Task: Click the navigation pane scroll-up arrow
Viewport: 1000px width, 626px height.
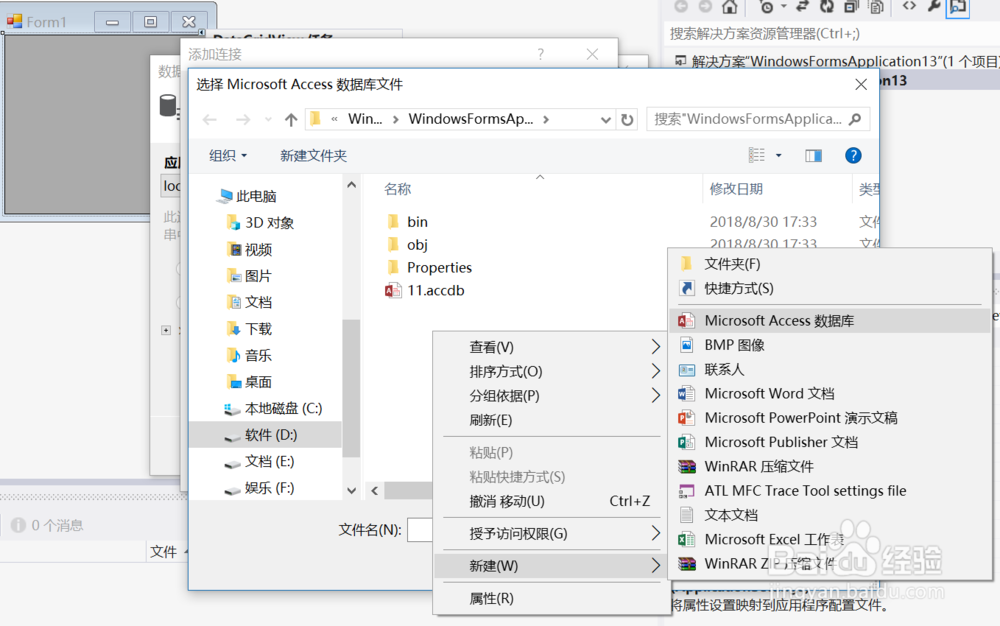Action: click(x=351, y=185)
